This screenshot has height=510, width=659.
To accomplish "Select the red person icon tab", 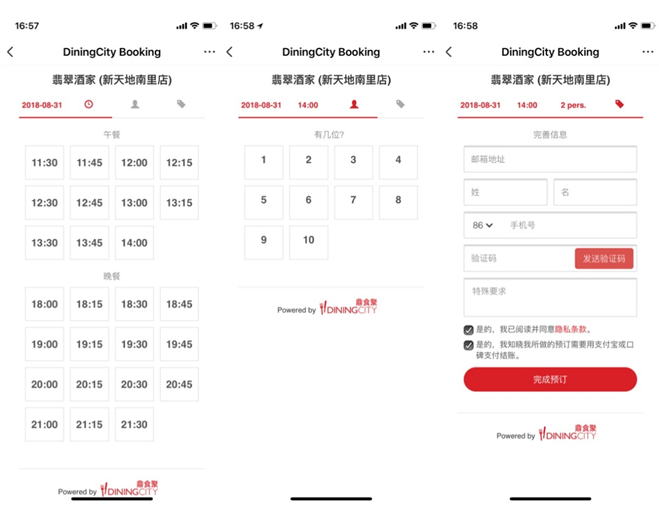I will point(354,104).
